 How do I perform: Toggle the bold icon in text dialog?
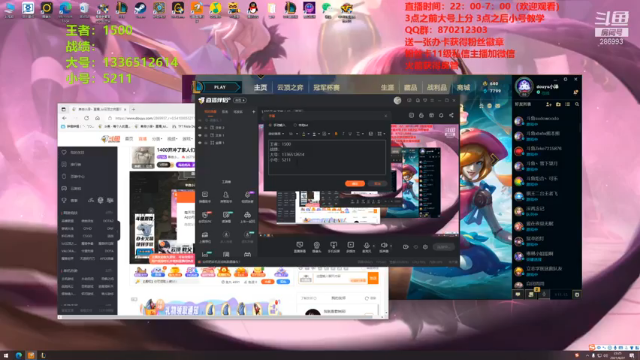(x=336, y=134)
